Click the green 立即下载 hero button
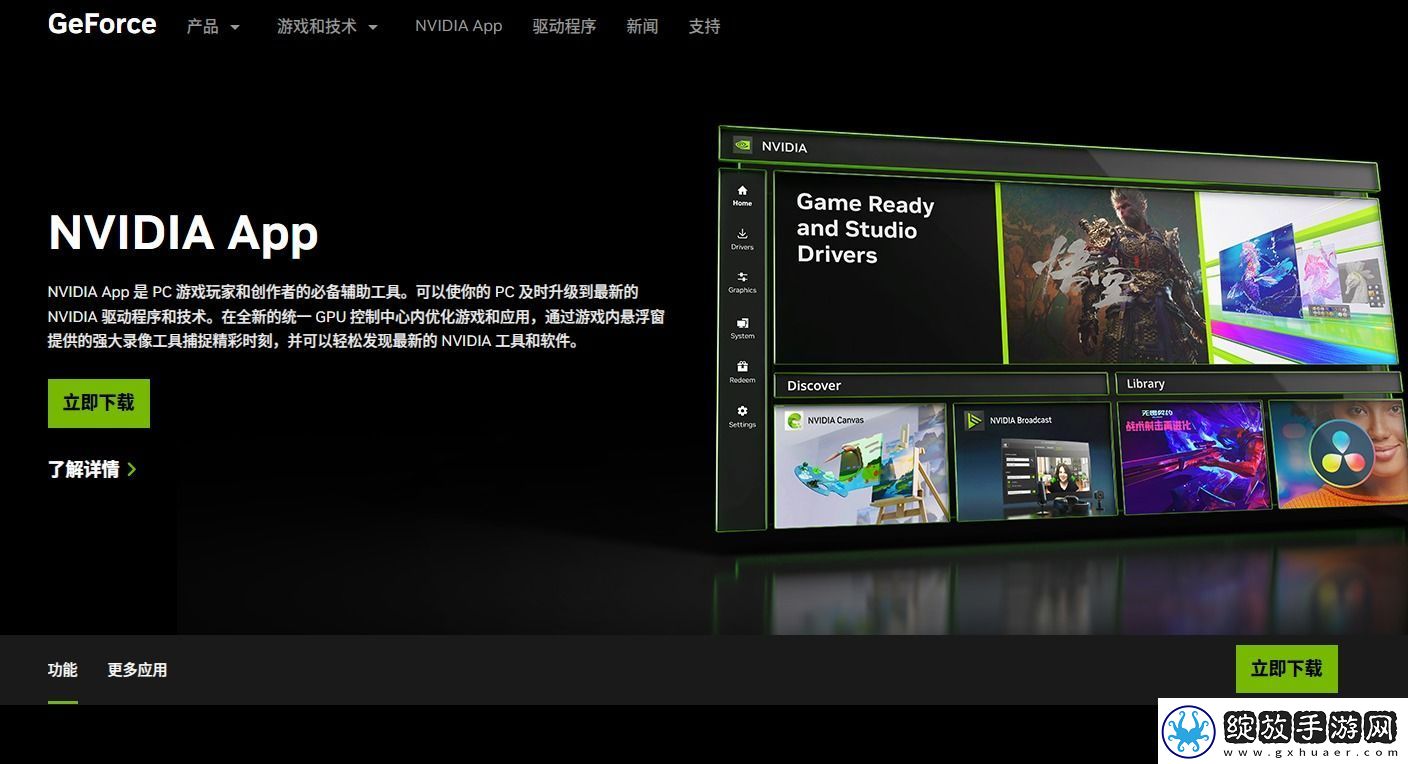This screenshot has width=1408, height=764. [x=99, y=403]
